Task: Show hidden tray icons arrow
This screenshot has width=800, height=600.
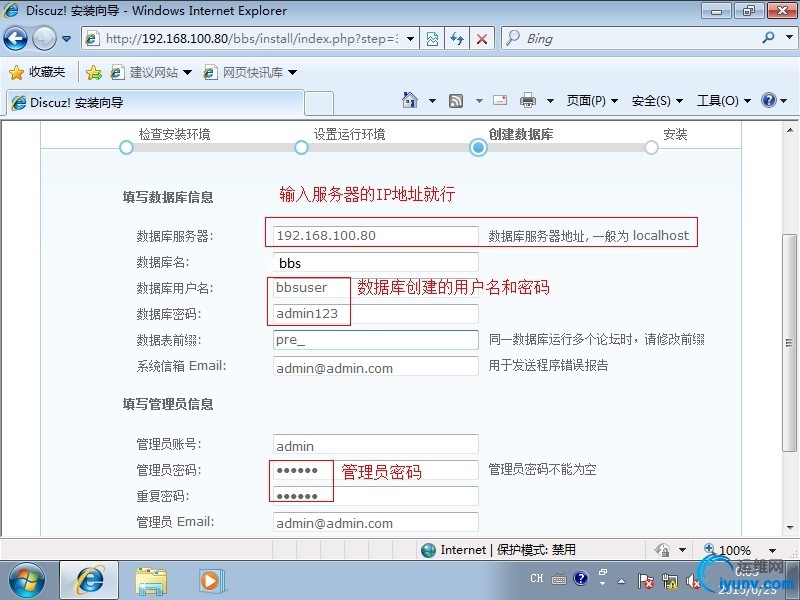Action: (621, 581)
